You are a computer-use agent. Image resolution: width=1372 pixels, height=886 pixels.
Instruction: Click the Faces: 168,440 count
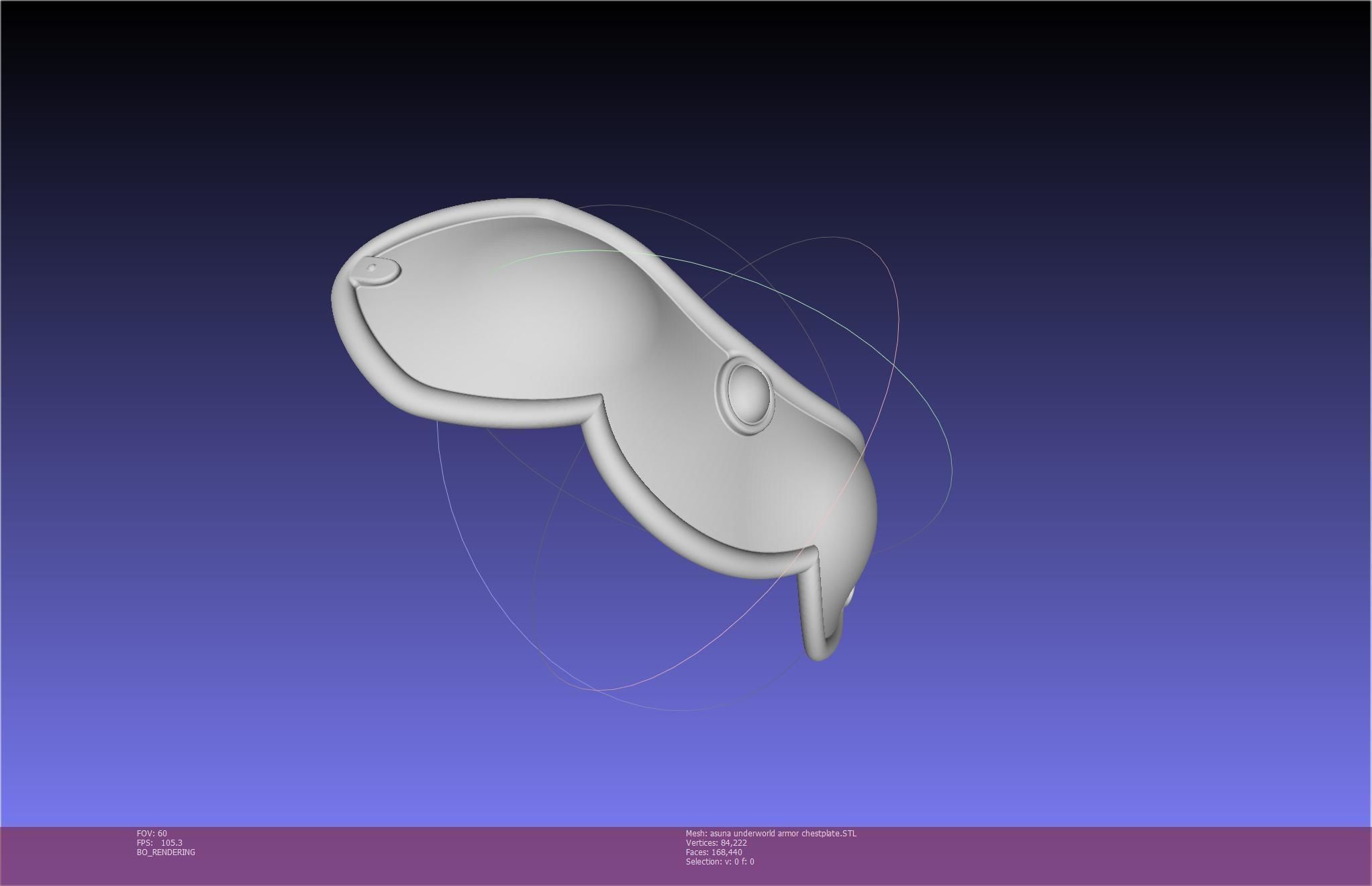coord(714,852)
